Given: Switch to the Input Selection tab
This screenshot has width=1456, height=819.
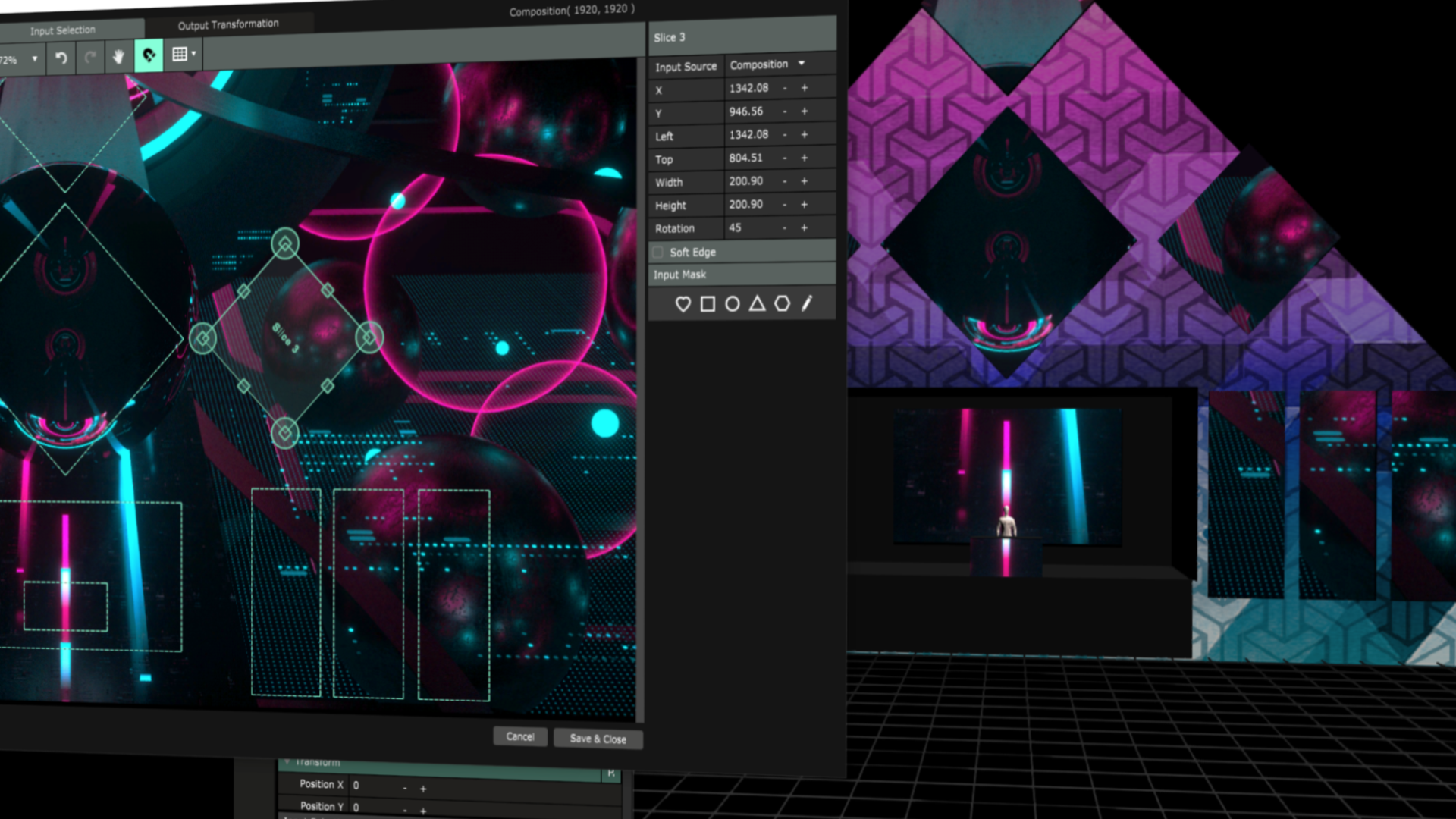Looking at the screenshot, I should (63, 30).
